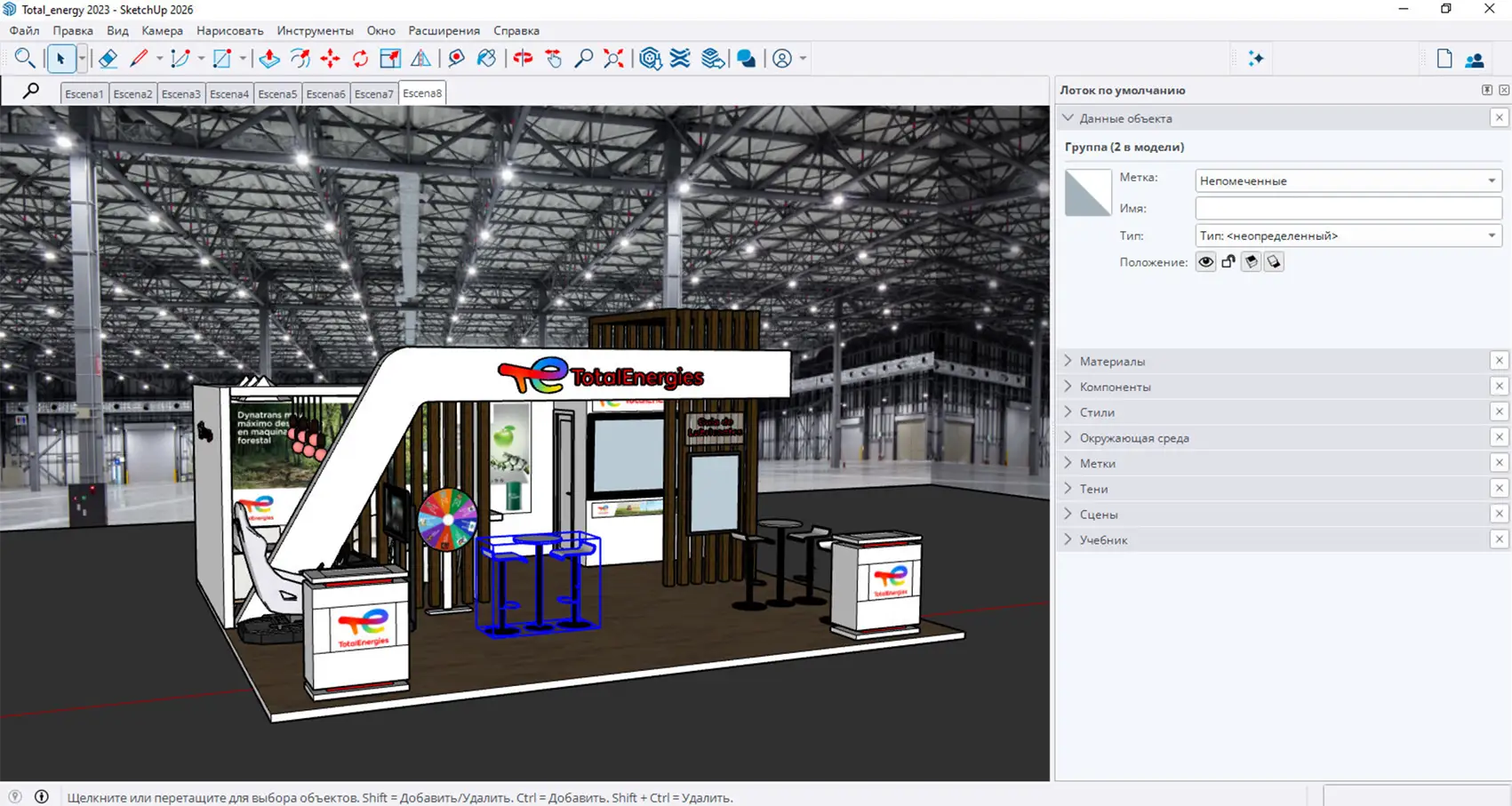Expand the Тени panel

[1068, 489]
